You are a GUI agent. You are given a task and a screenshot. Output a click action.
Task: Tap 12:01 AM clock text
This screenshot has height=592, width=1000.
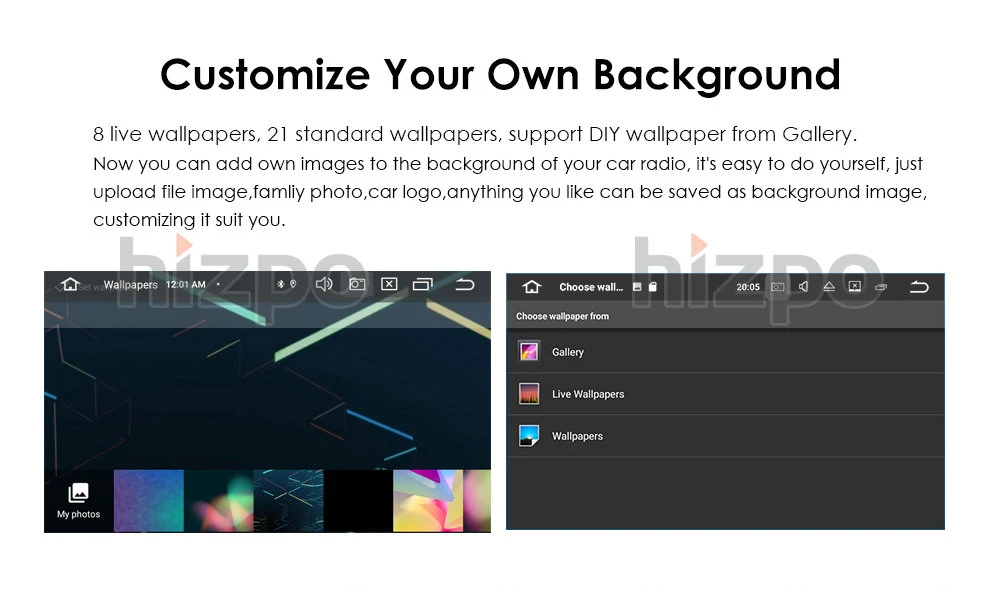pos(186,285)
